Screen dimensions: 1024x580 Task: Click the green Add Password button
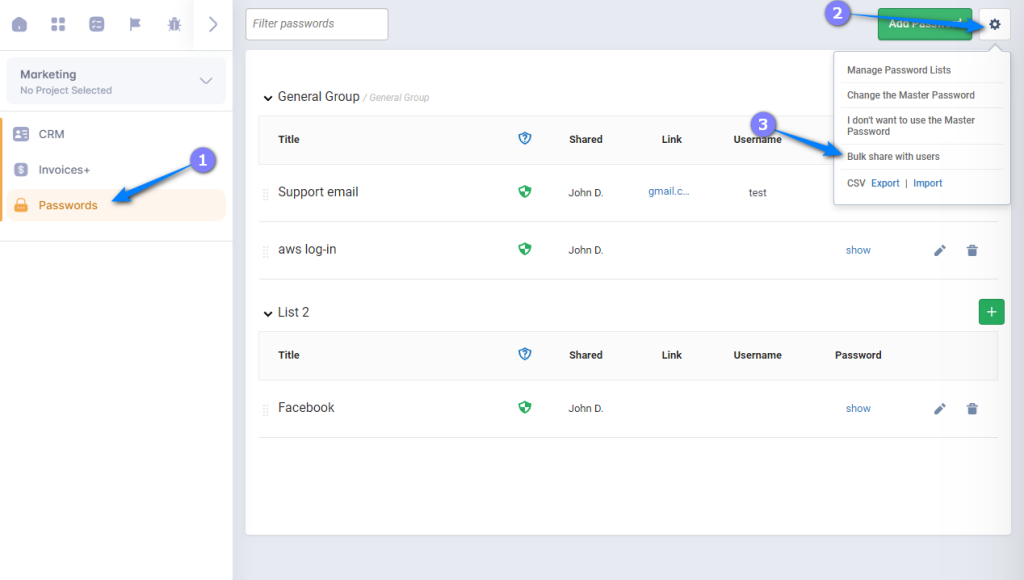[924, 23]
